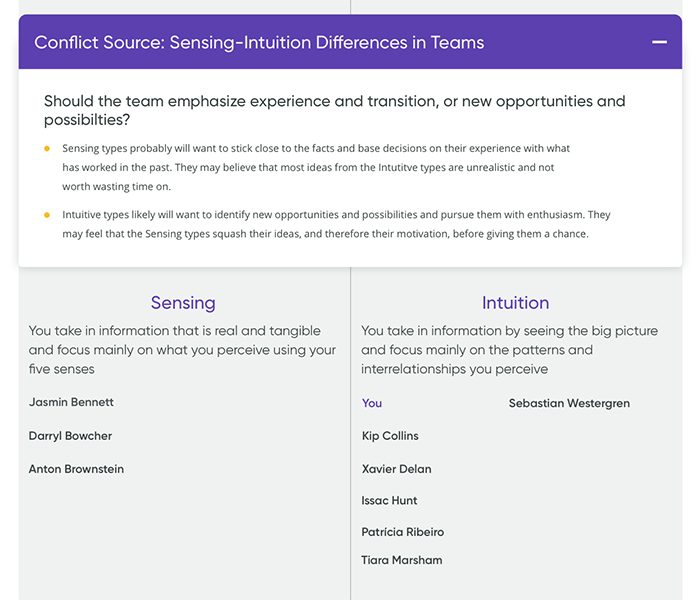This screenshot has width=700, height=600.
Task: Select team member Kip Collins
Action: coord(390,436)
